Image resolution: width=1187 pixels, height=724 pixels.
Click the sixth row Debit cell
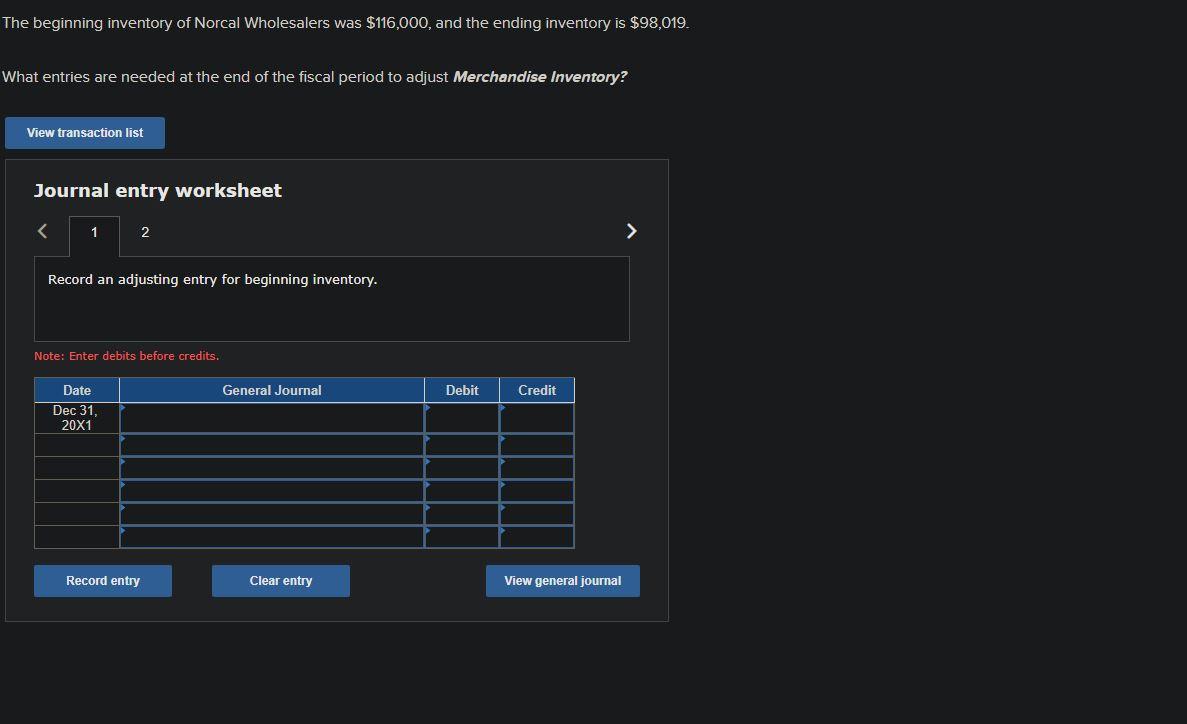coord(462,537)
